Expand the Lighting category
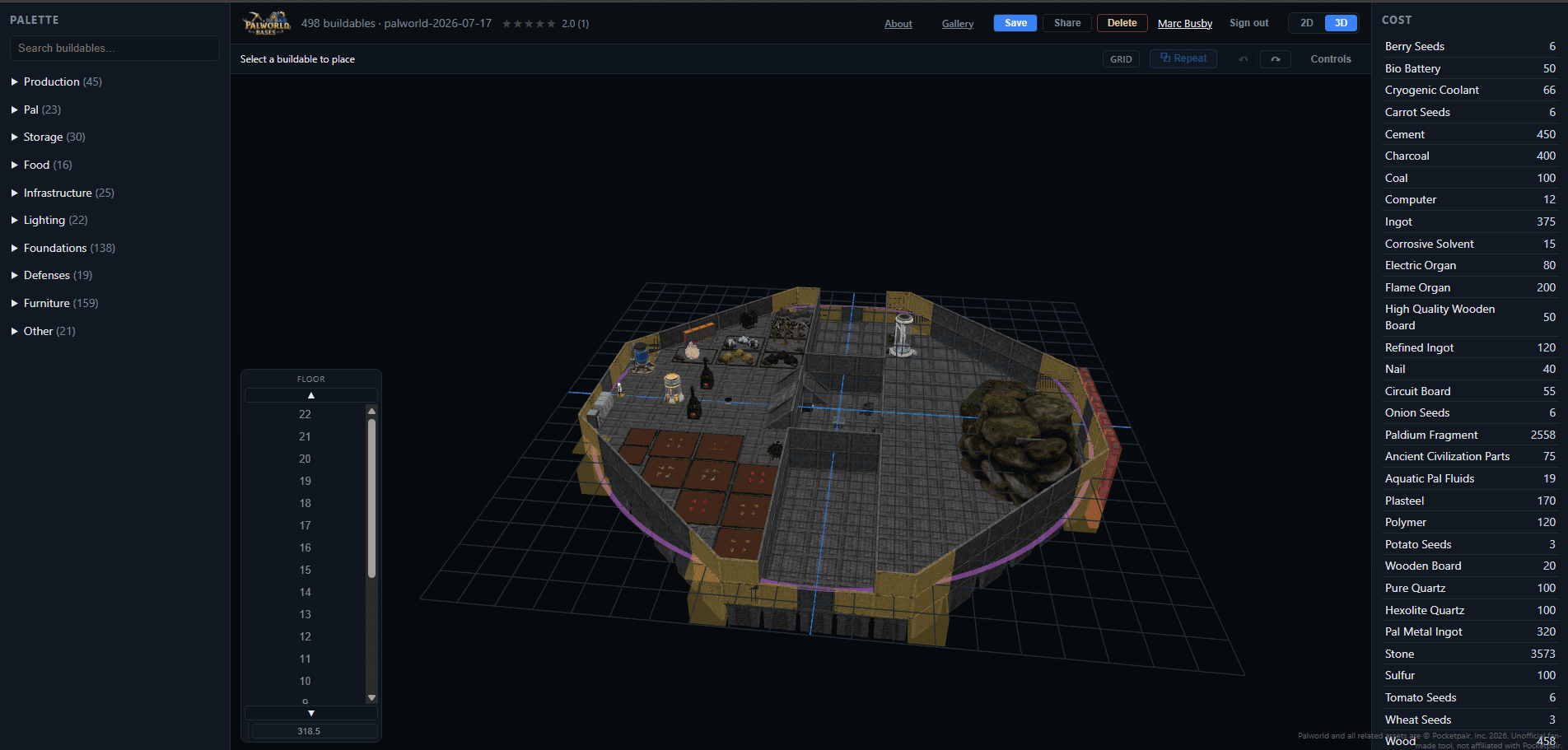This screenshot has width=1568, height=750. [x=49, y=220]
